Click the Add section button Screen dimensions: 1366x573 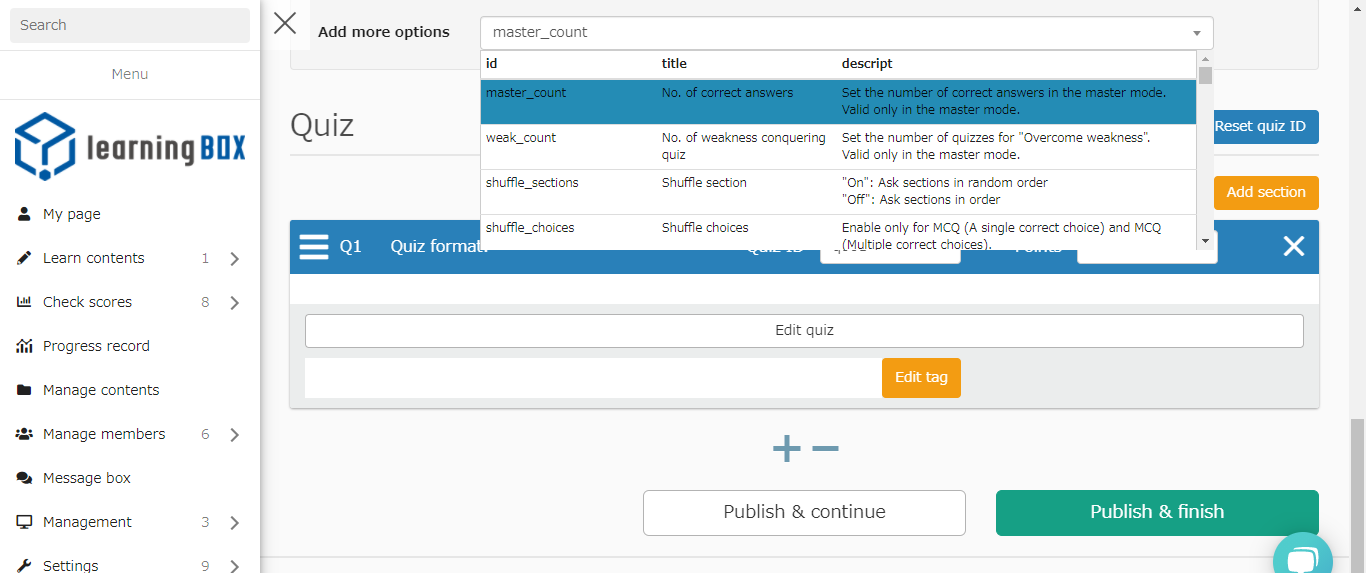click(x=1266, y=193)
